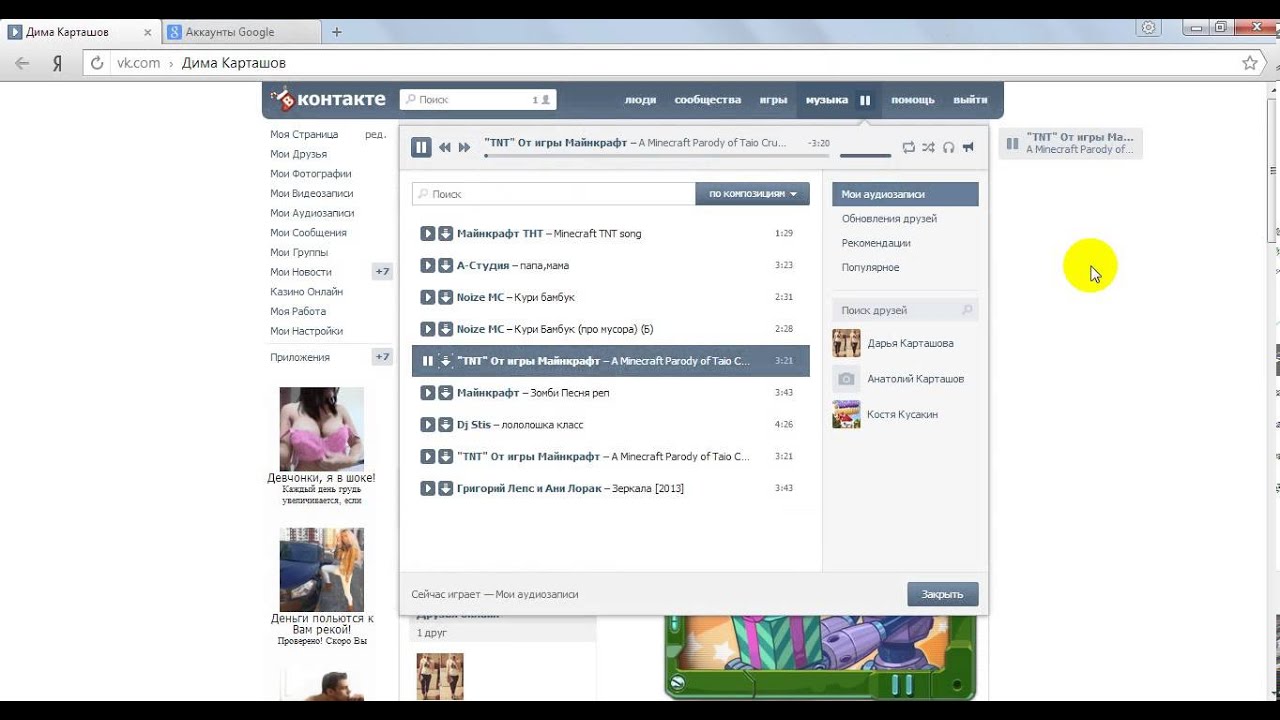Switch to Аккаунты Google browser tab

coord(239,32)
